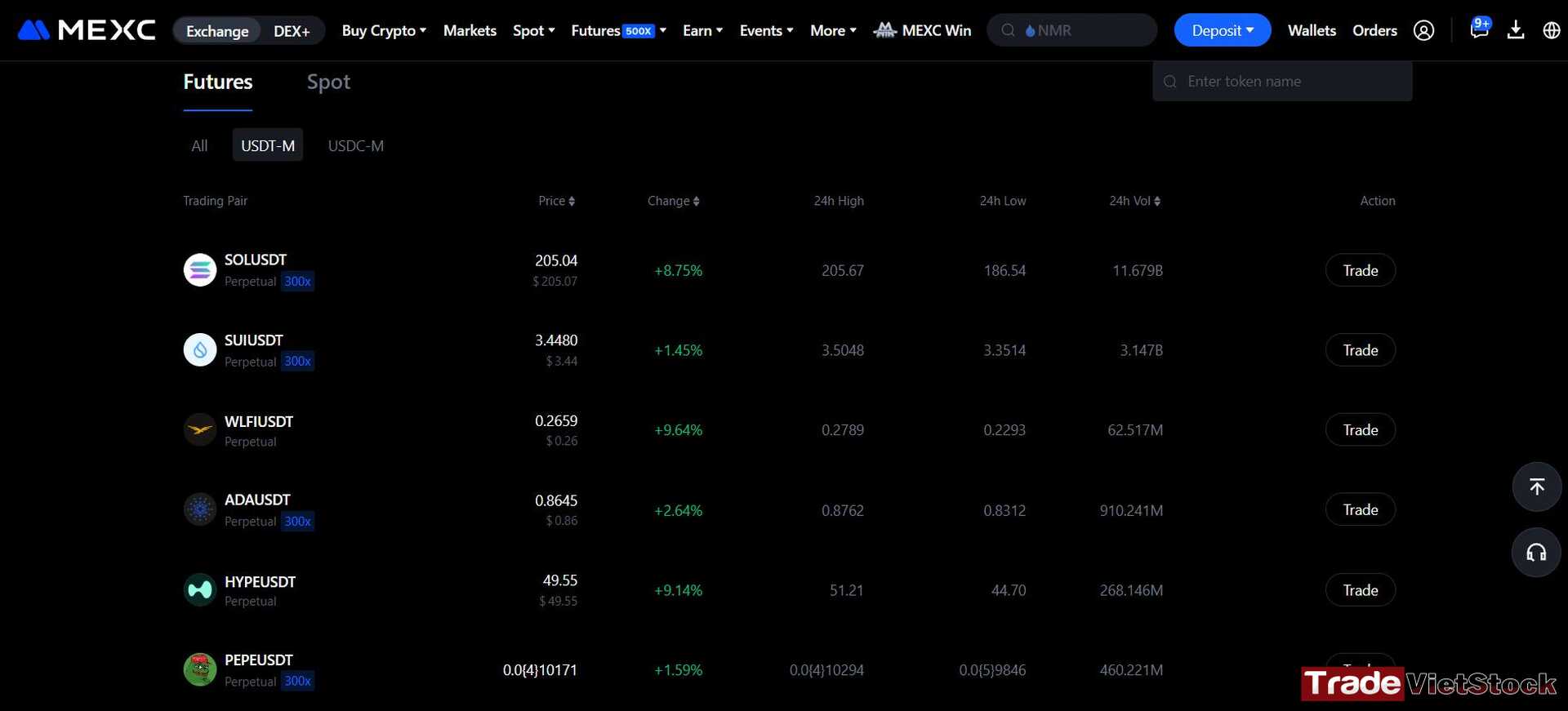Select the USDT-M filter
Image resolution: width=1568 pixels, height=711 pixels.
[268, 145]
